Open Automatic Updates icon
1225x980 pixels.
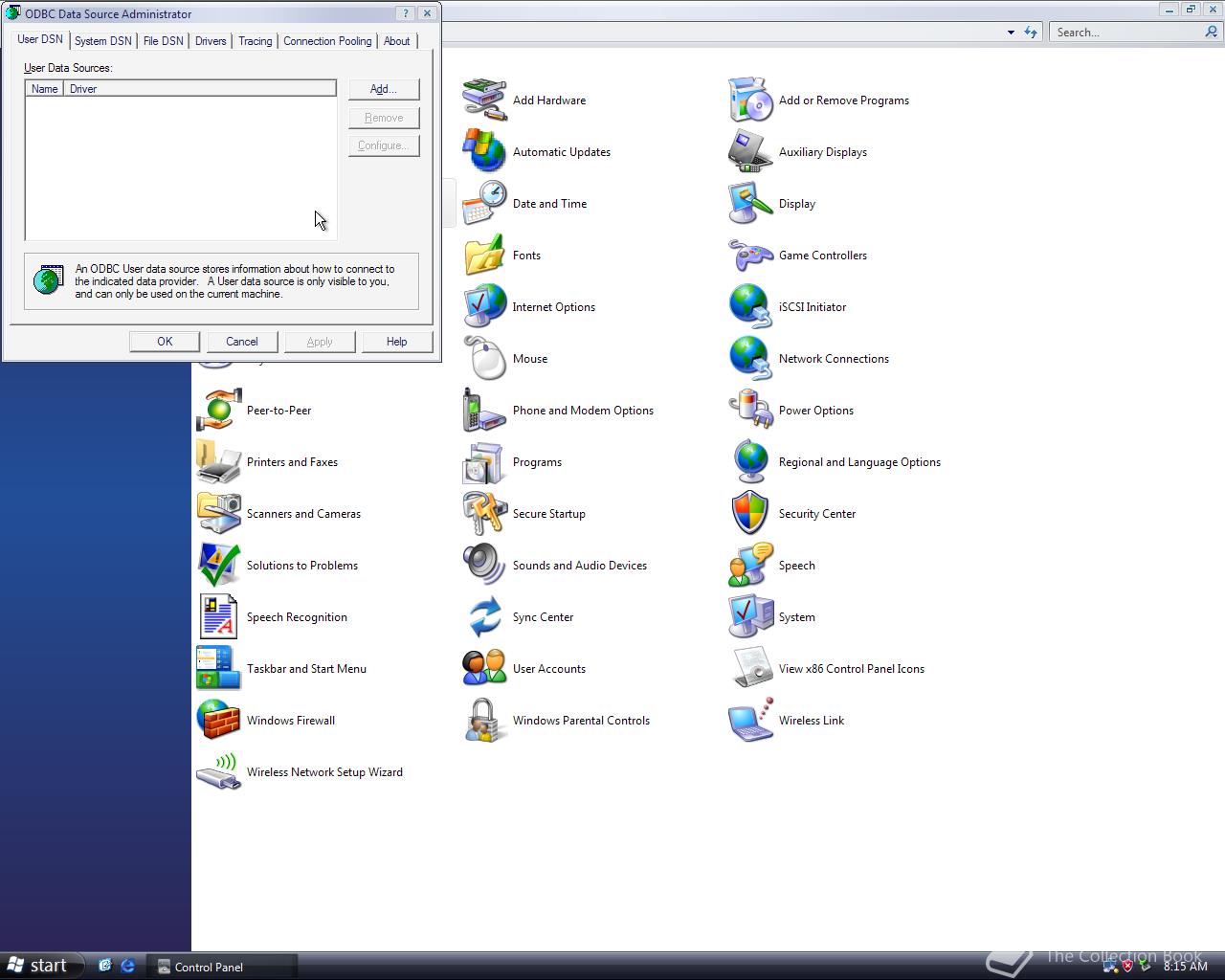coord(484,152)
